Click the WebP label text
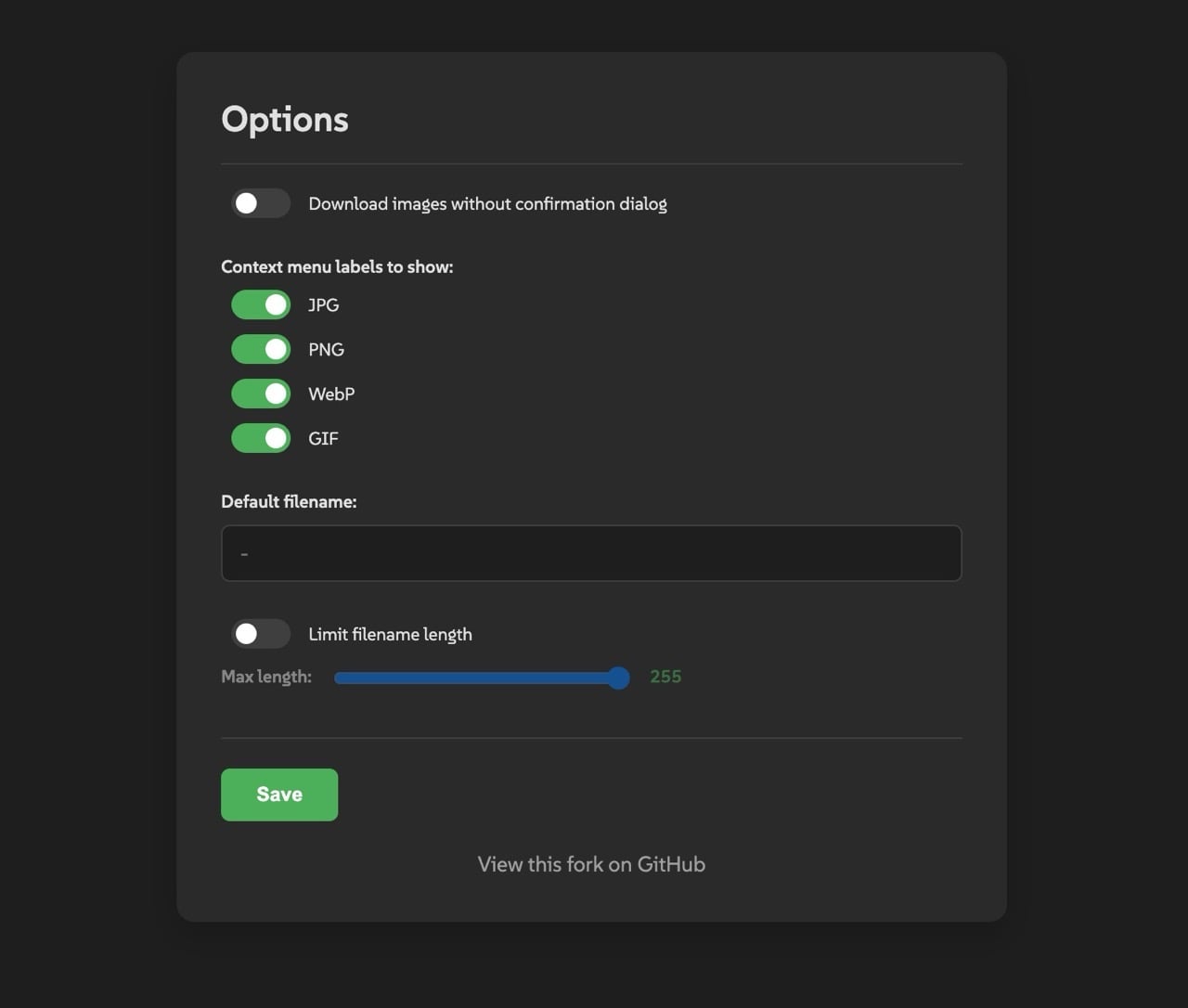 [331, 394]
